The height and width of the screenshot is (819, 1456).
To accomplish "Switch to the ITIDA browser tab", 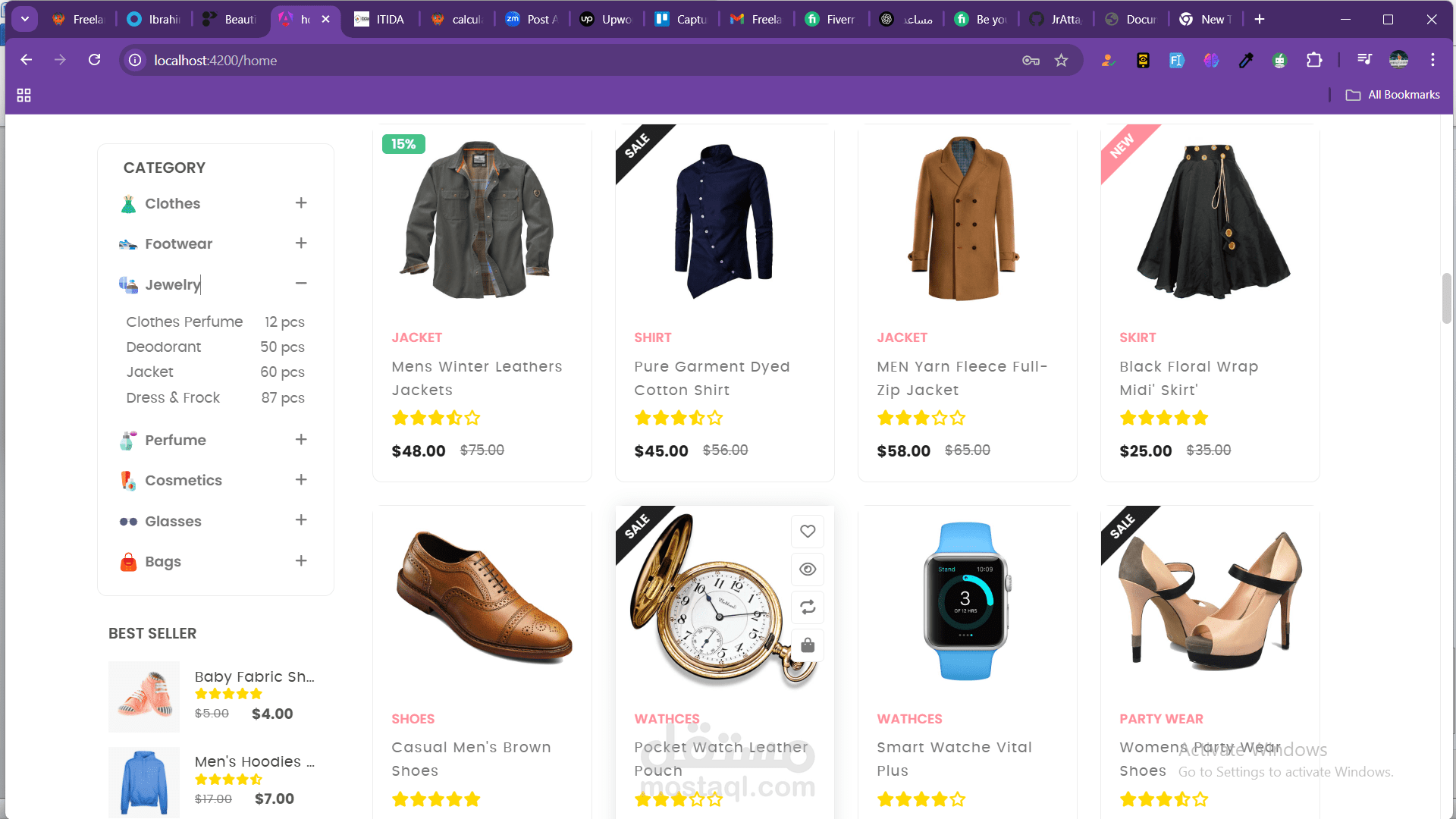I will pyautogui.click(x=381, y=19).
